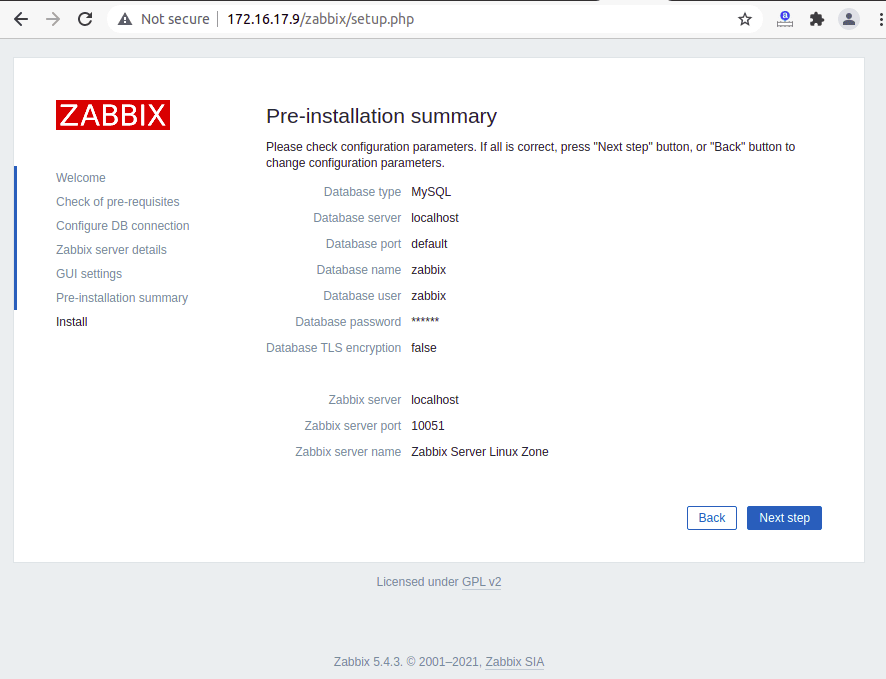Click the Database type label
Screen dimensions: 886x679
(x=362, y=192)
